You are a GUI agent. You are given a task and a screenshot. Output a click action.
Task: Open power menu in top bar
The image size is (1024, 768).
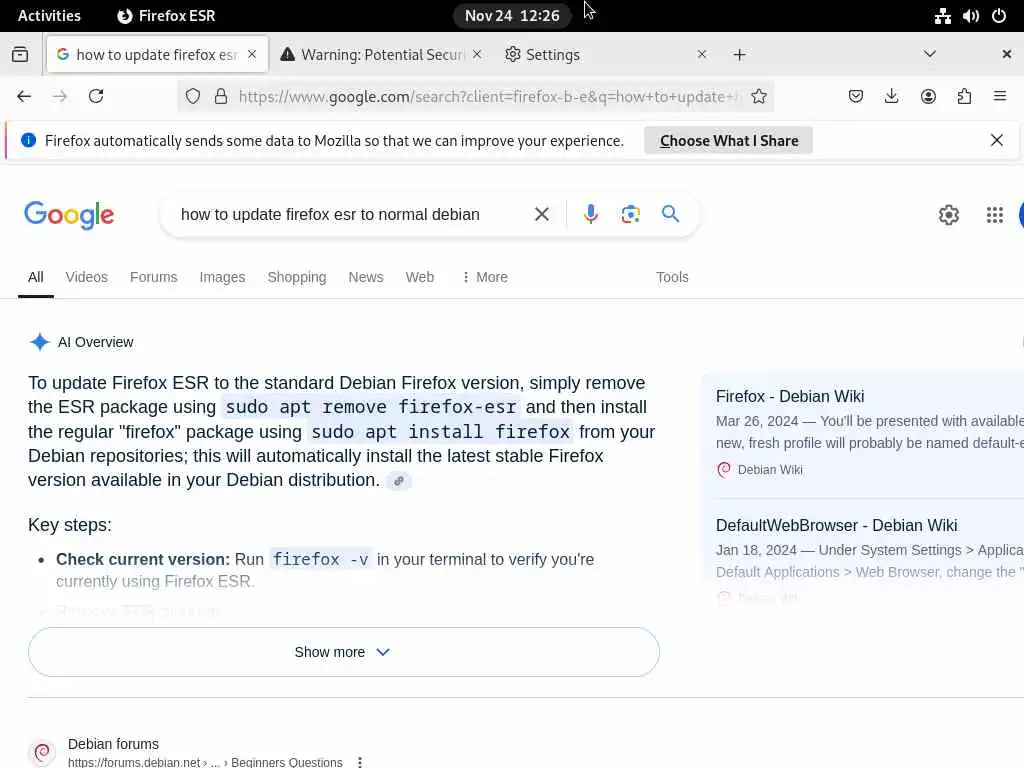click(x=999, y=16)
